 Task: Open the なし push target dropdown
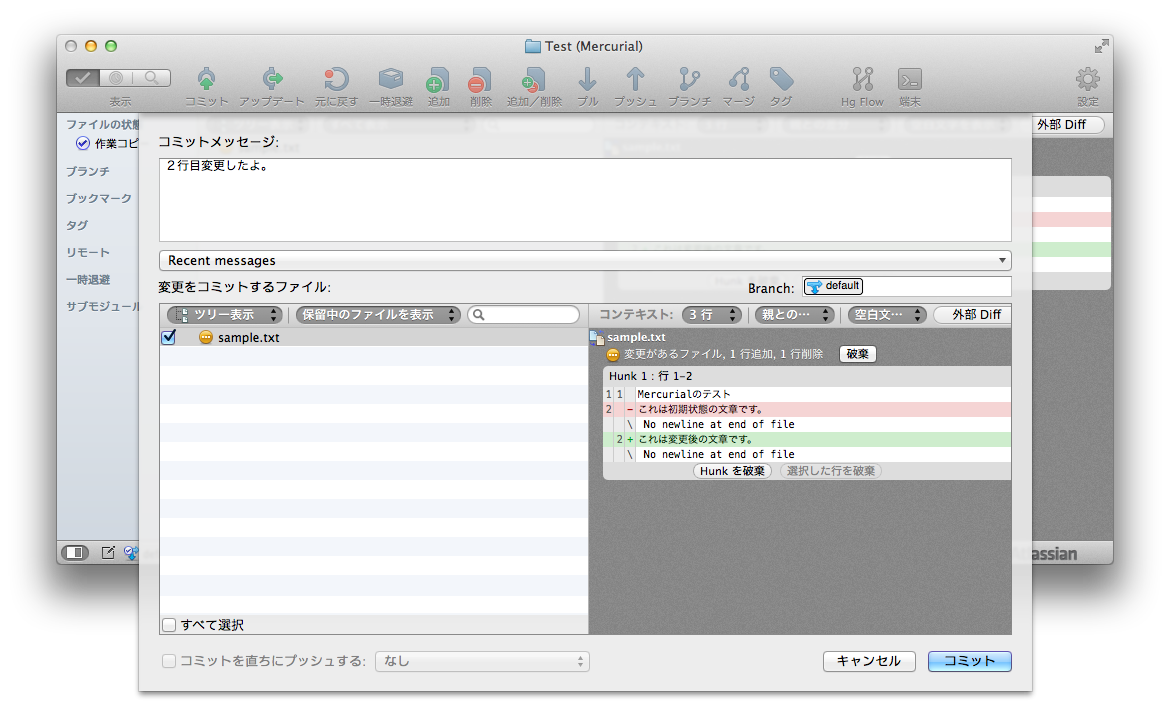(x=482, y=661)
